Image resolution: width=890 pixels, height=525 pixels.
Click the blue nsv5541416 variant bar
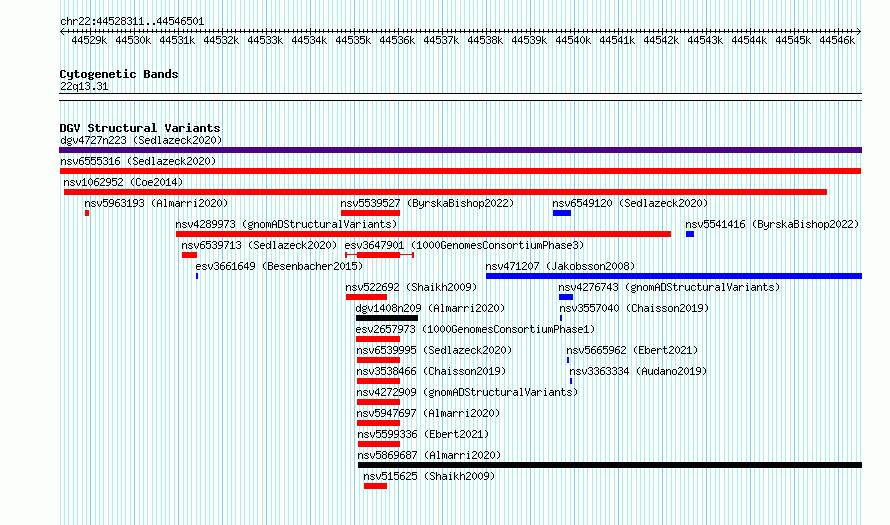coord(690,234)
